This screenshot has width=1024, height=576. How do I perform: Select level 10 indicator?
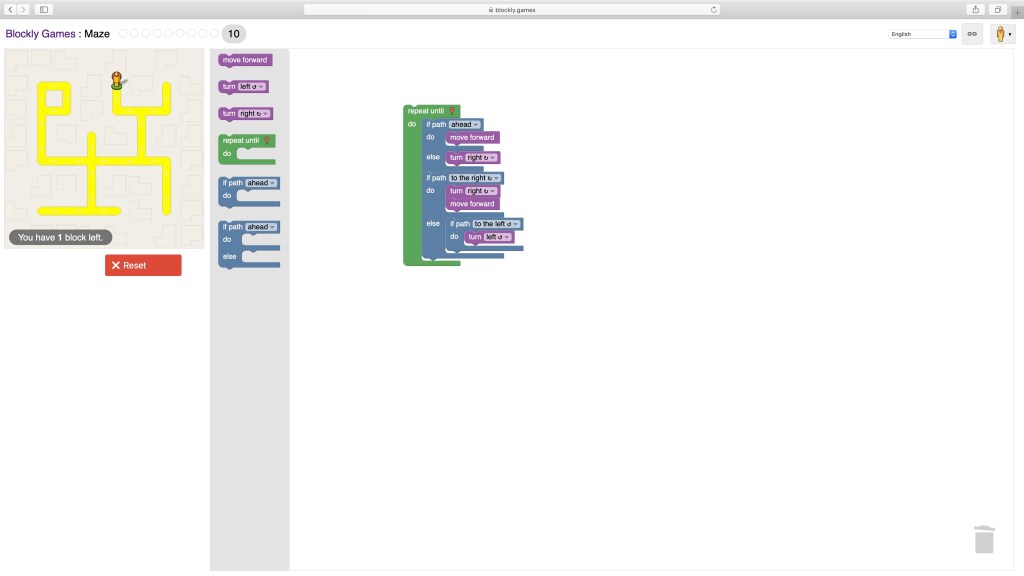[x=234, y=34]
